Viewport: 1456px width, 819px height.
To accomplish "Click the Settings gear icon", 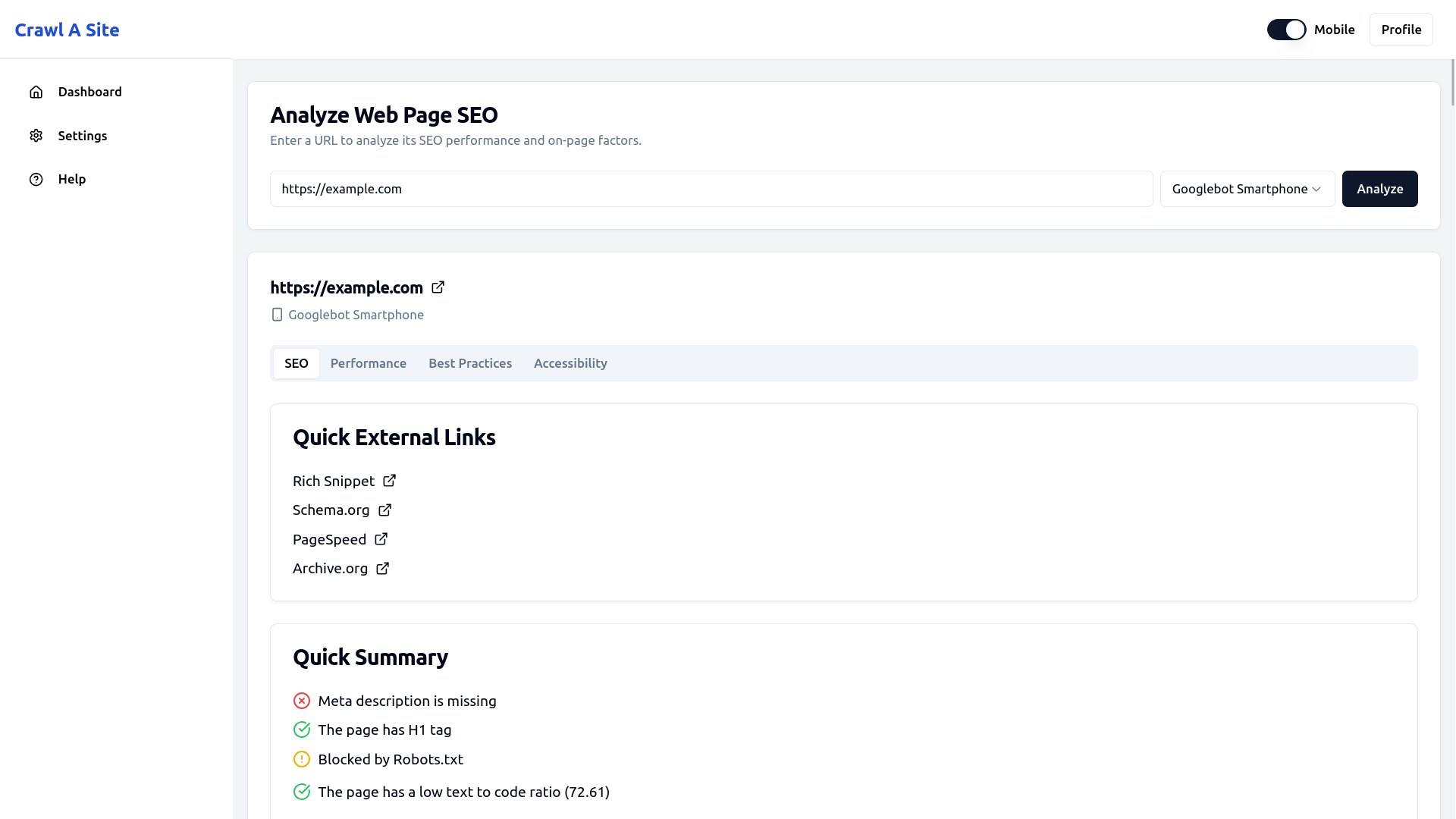I will (x=36, y=136).
